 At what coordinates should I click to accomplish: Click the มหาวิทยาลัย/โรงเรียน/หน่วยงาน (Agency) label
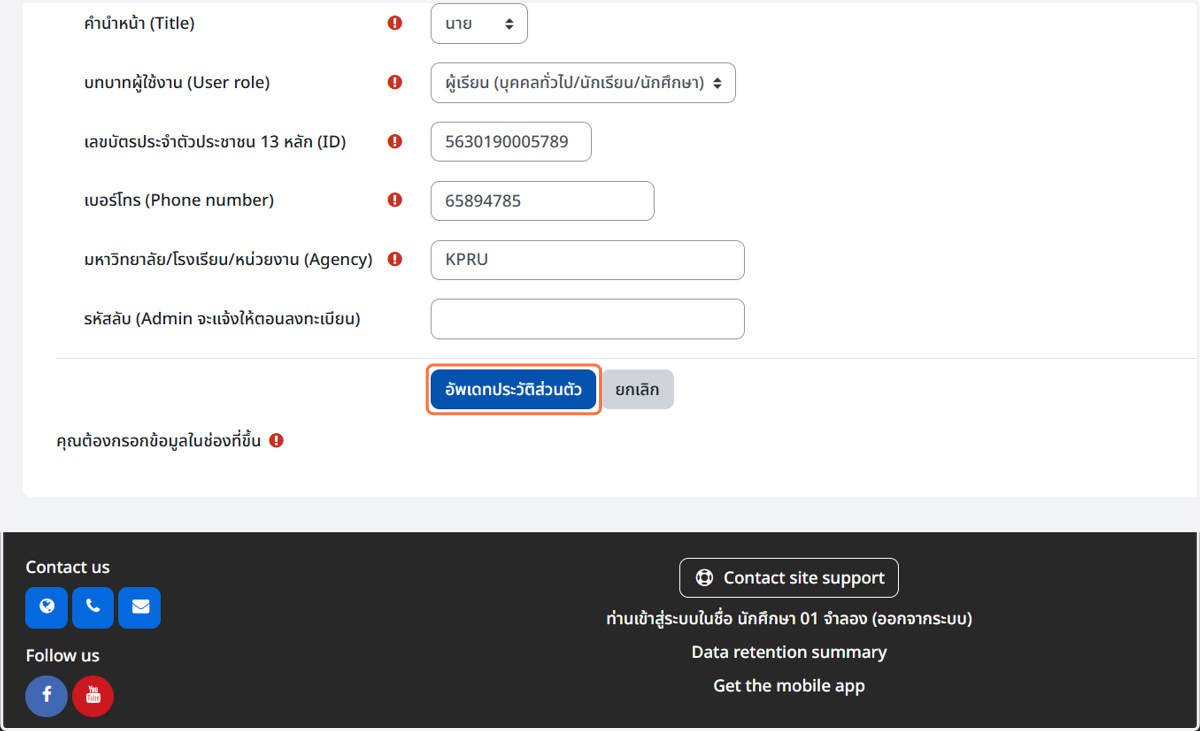(x=228, y=259)
